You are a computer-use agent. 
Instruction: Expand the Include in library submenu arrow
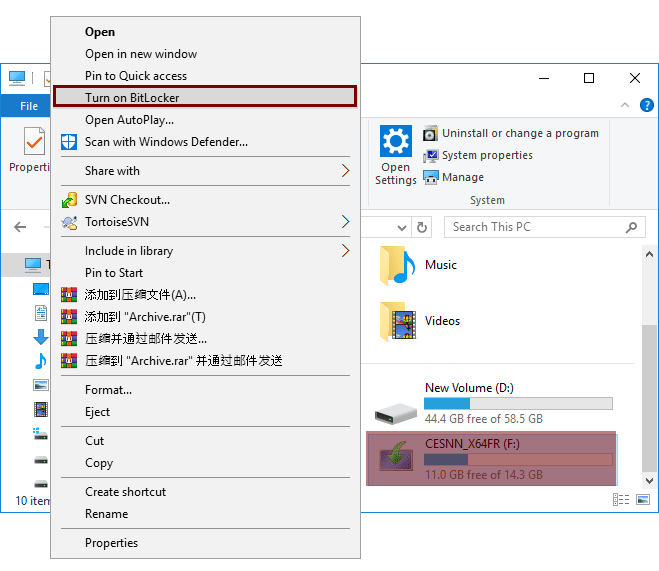345,250
